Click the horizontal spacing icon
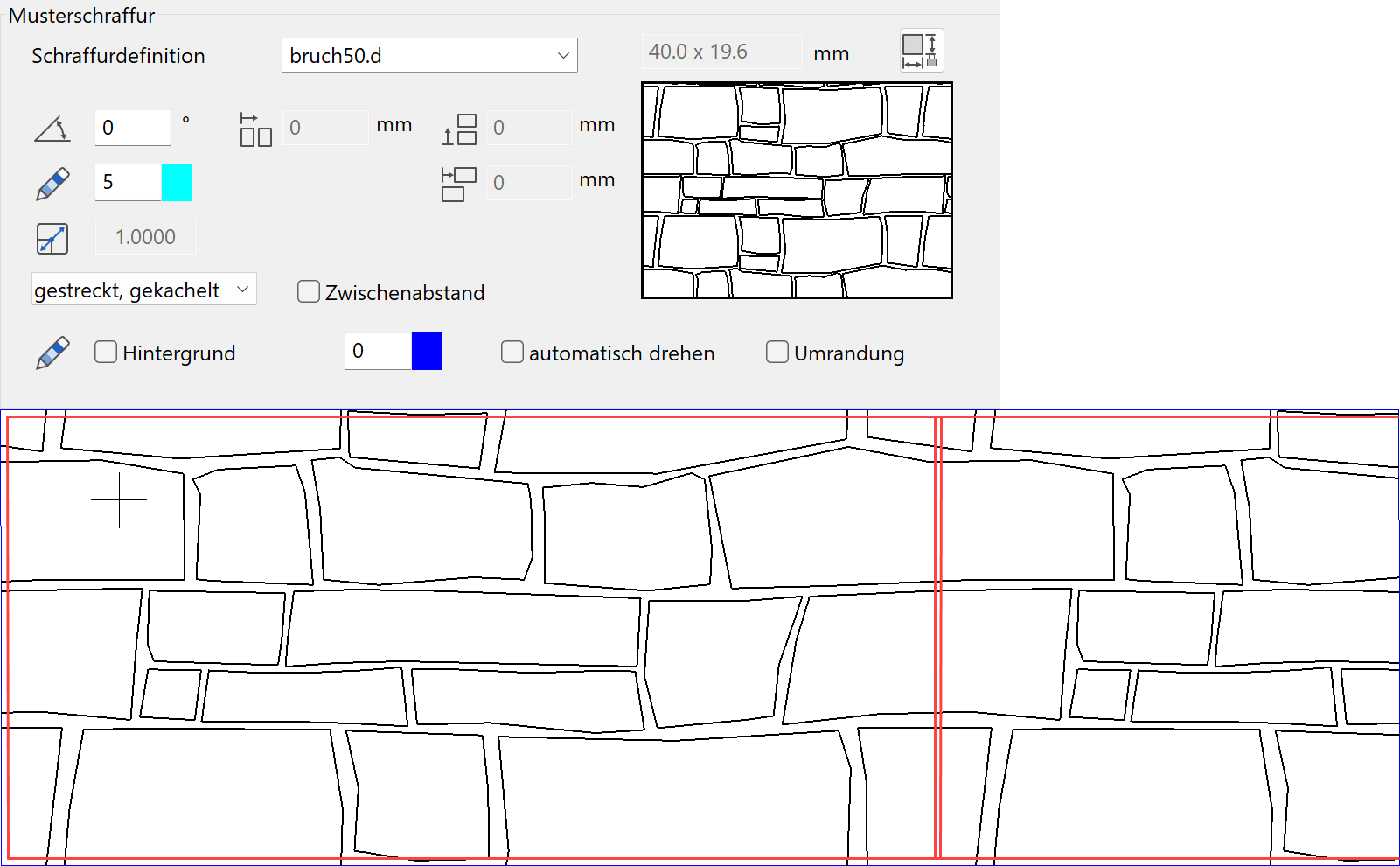1400x866 pixels. click(x=254, y=128)
